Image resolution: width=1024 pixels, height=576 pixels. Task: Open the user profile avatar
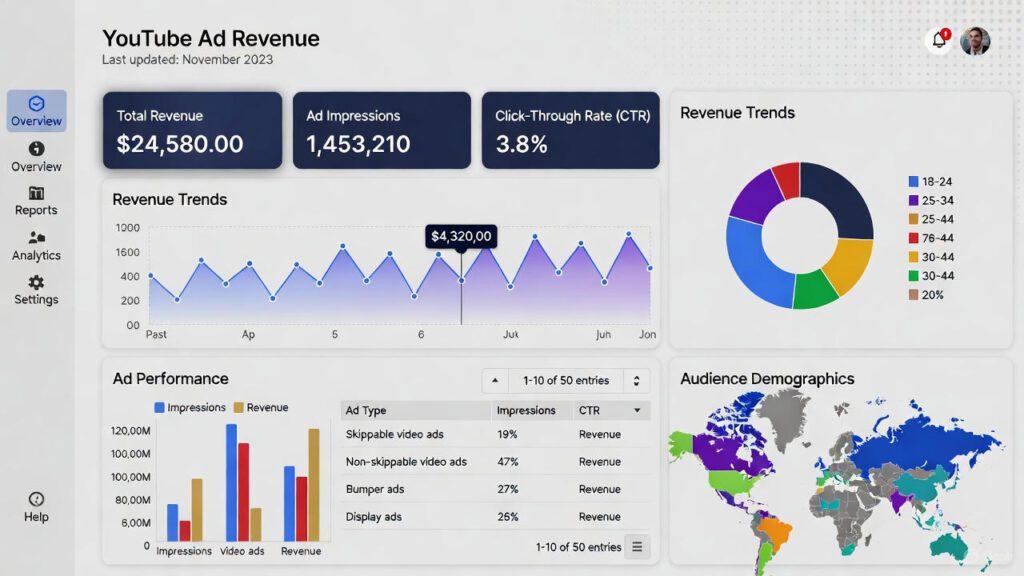(x=975, y=40)
